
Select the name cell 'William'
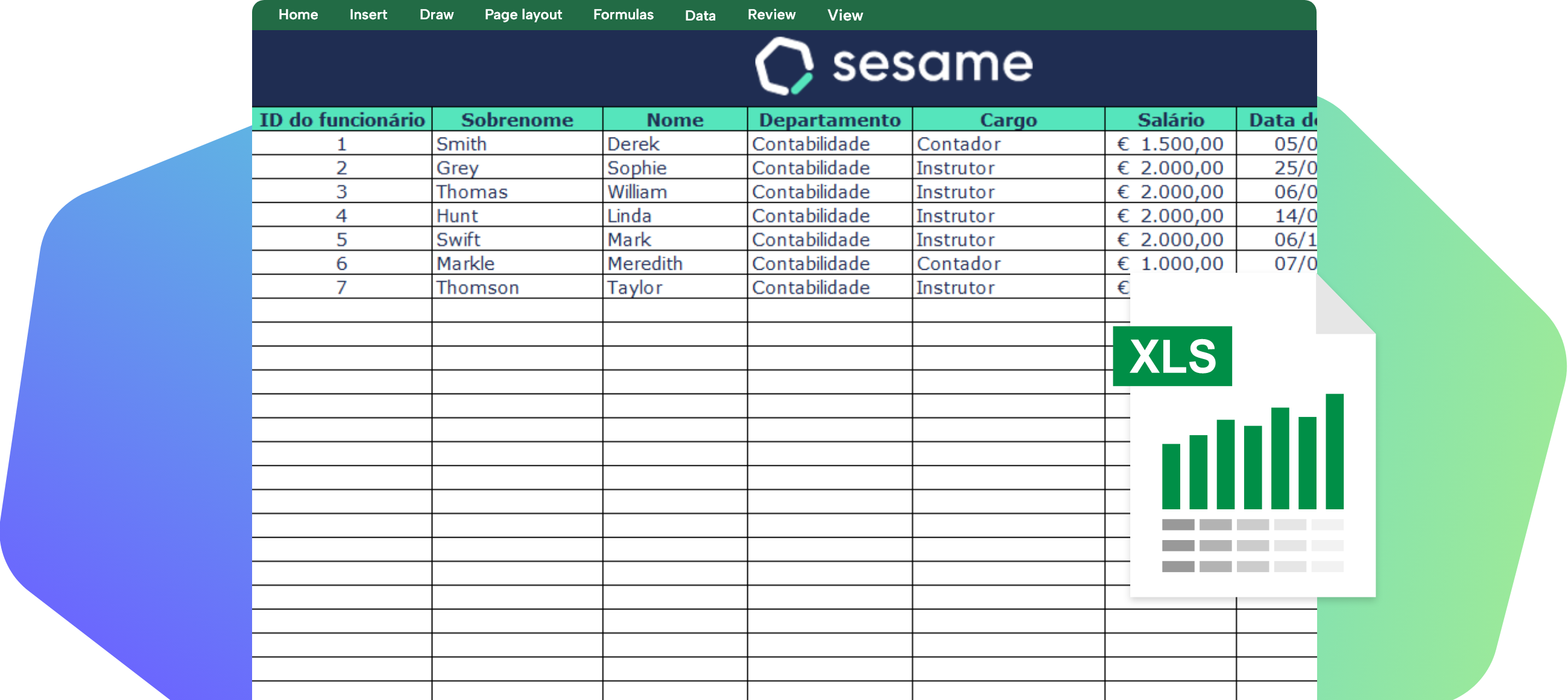(675, 191)
